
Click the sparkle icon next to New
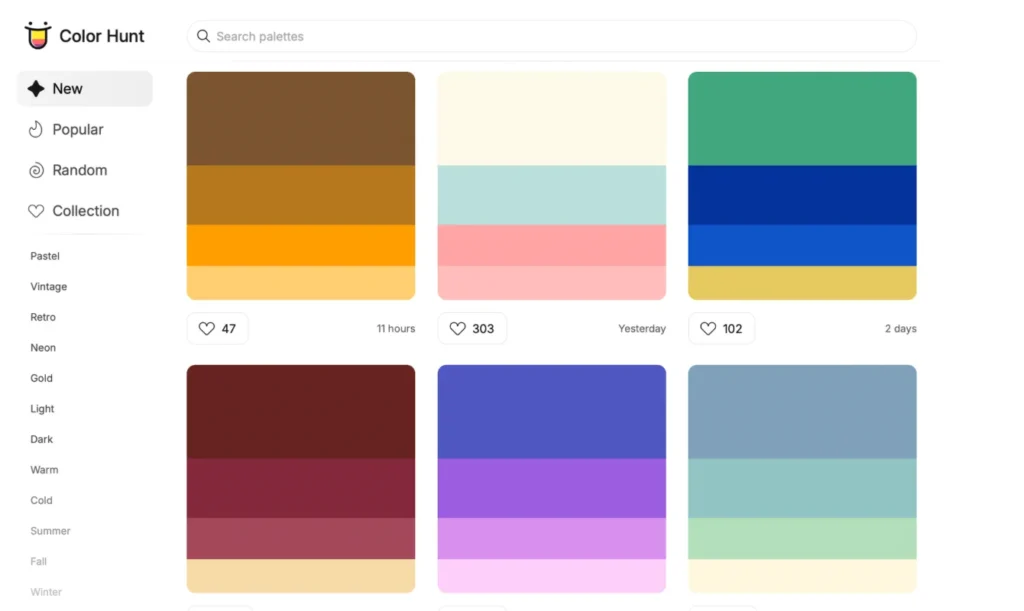(36, 89)
